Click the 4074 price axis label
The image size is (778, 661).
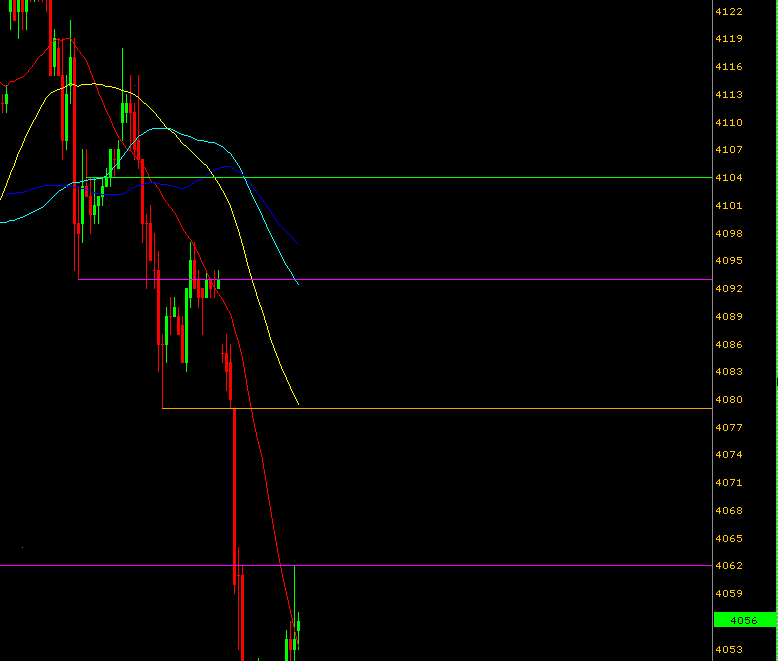pyautogui.click(x=729, y=455)
